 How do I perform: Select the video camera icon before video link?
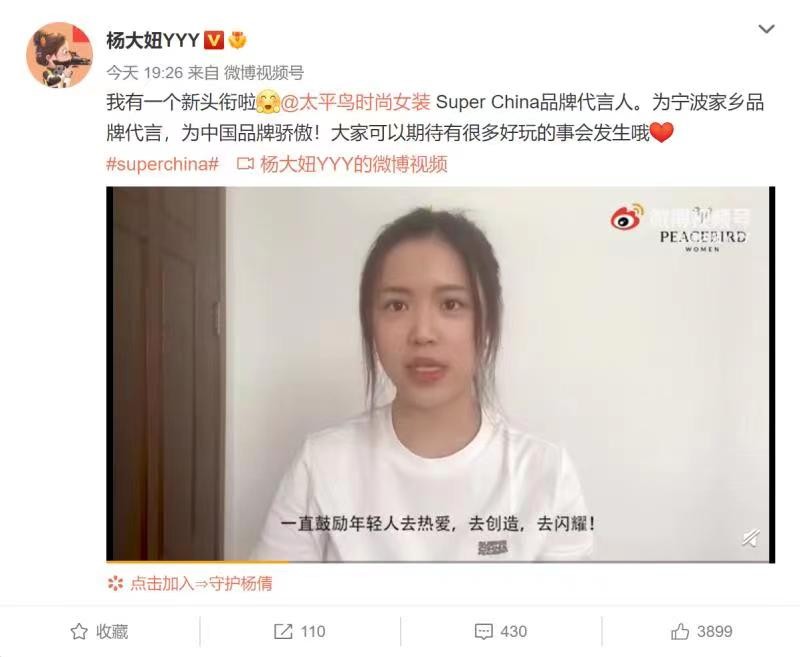245,164
